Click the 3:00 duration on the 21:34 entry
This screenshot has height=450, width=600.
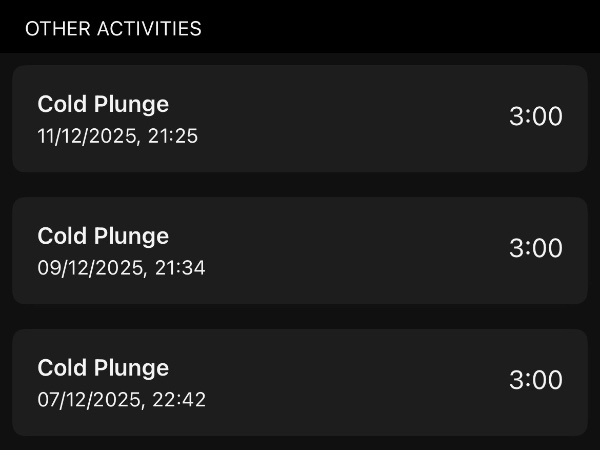pos(536,249)
